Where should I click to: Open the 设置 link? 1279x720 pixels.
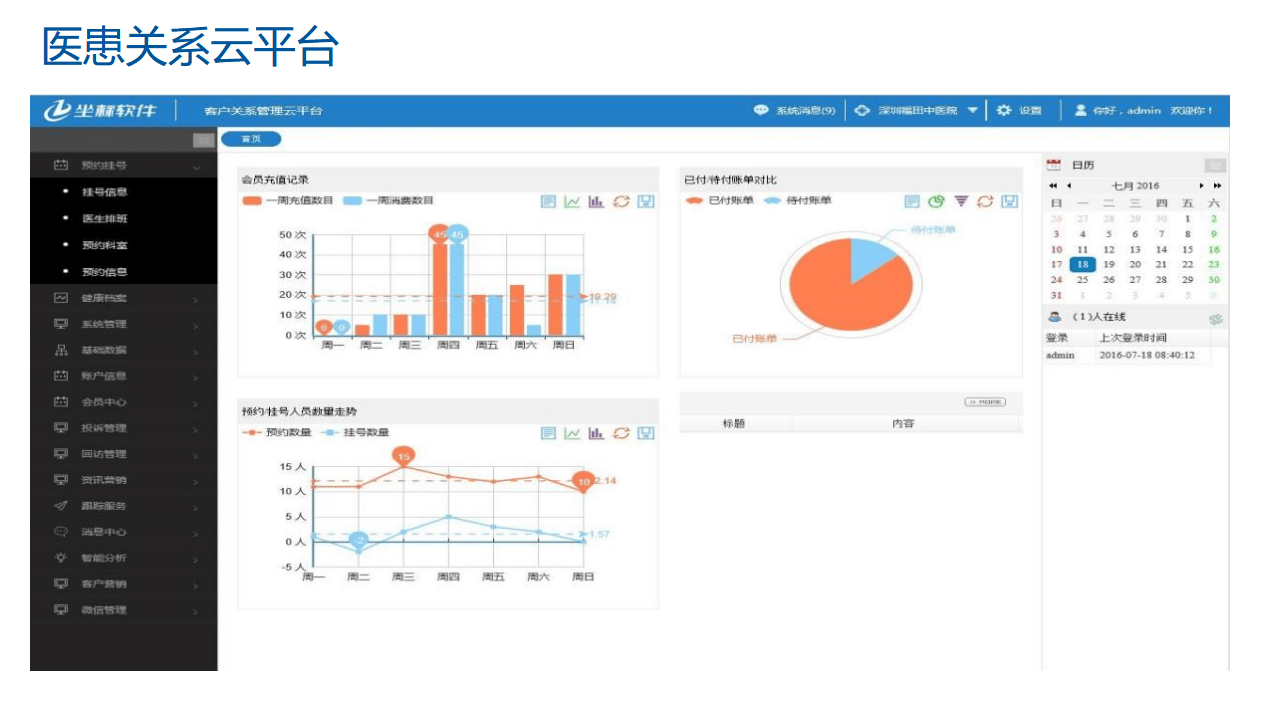(x=1030, y=110)
